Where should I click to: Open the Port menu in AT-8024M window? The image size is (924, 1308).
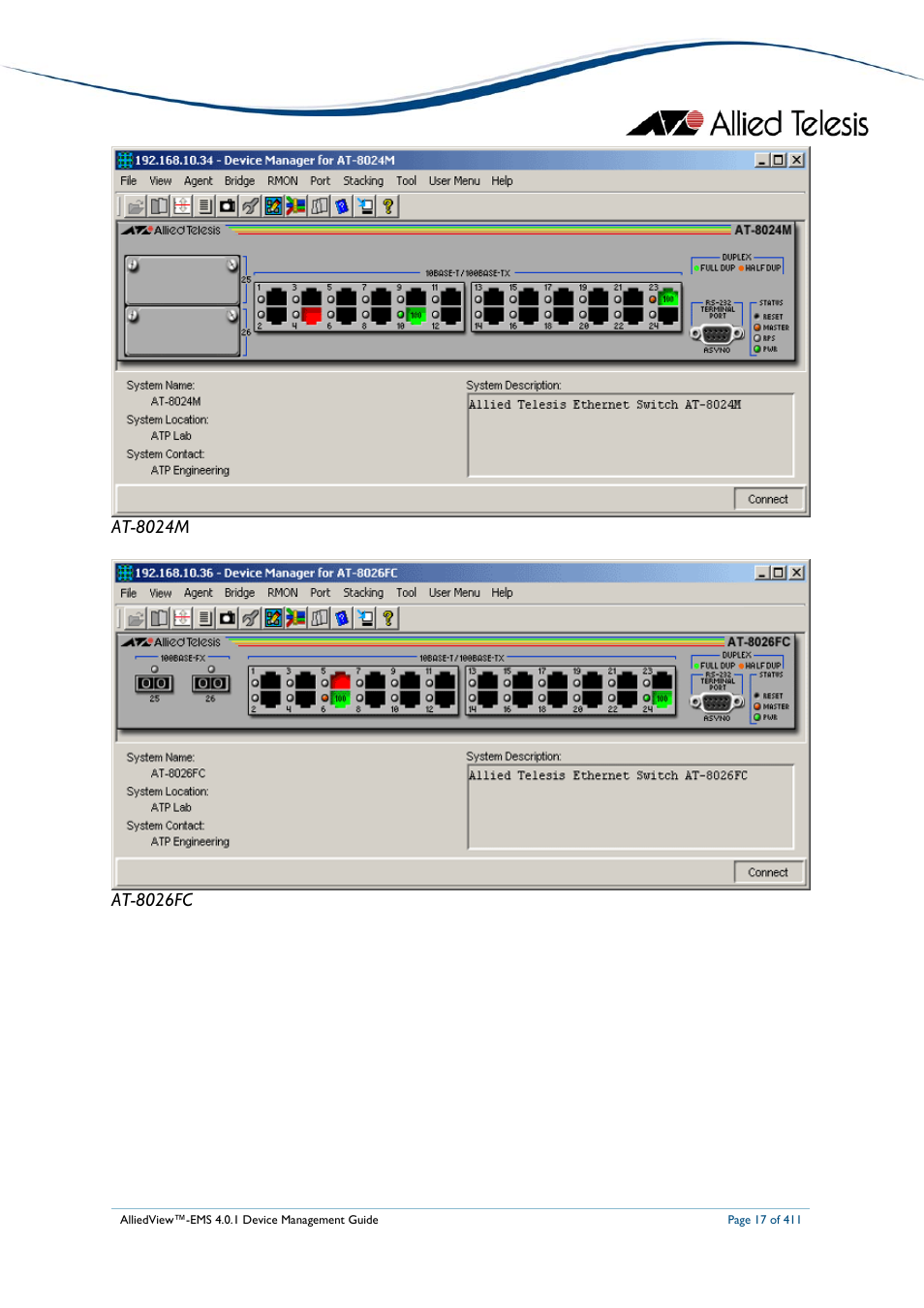point(321,181)
